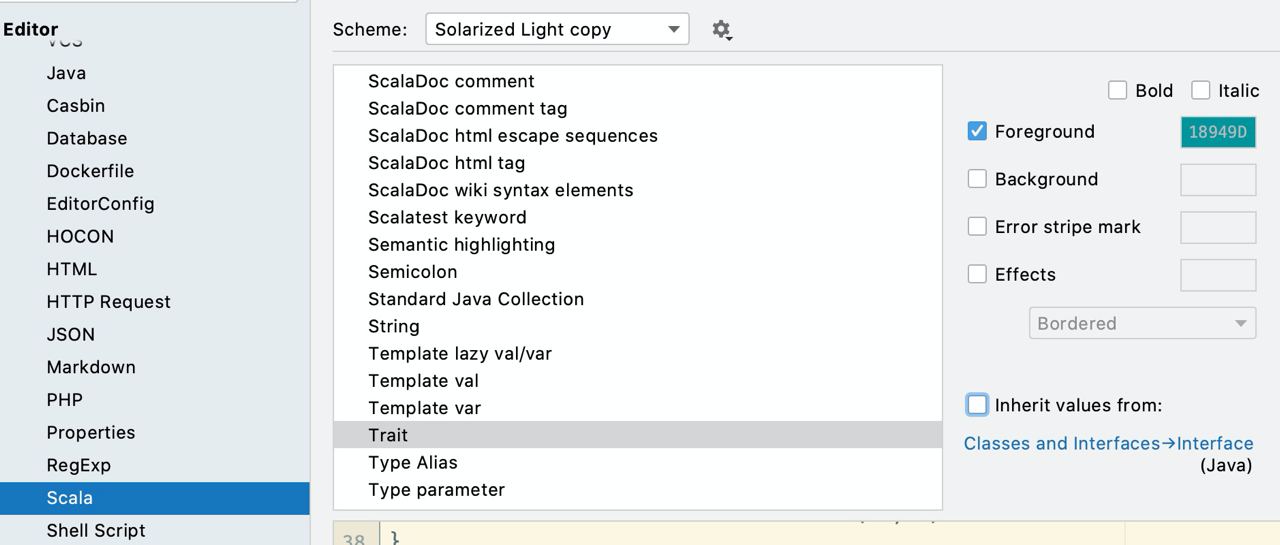The height and width of the screenshot is (545, 1280).
Task: Select ScalaDoc comment tag entry
Action: point(638,108)
